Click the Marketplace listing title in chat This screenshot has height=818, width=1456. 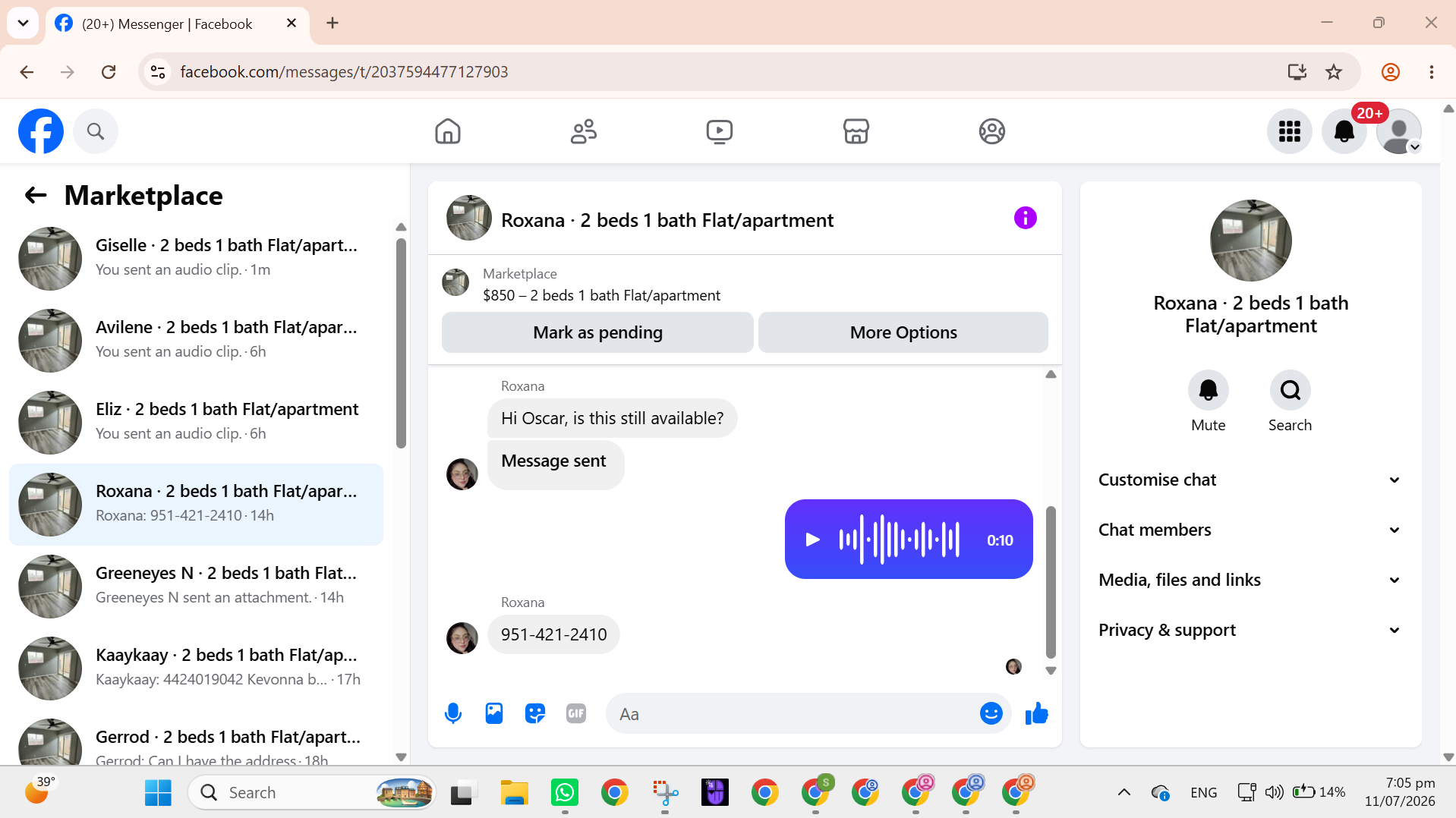[601, 295]
